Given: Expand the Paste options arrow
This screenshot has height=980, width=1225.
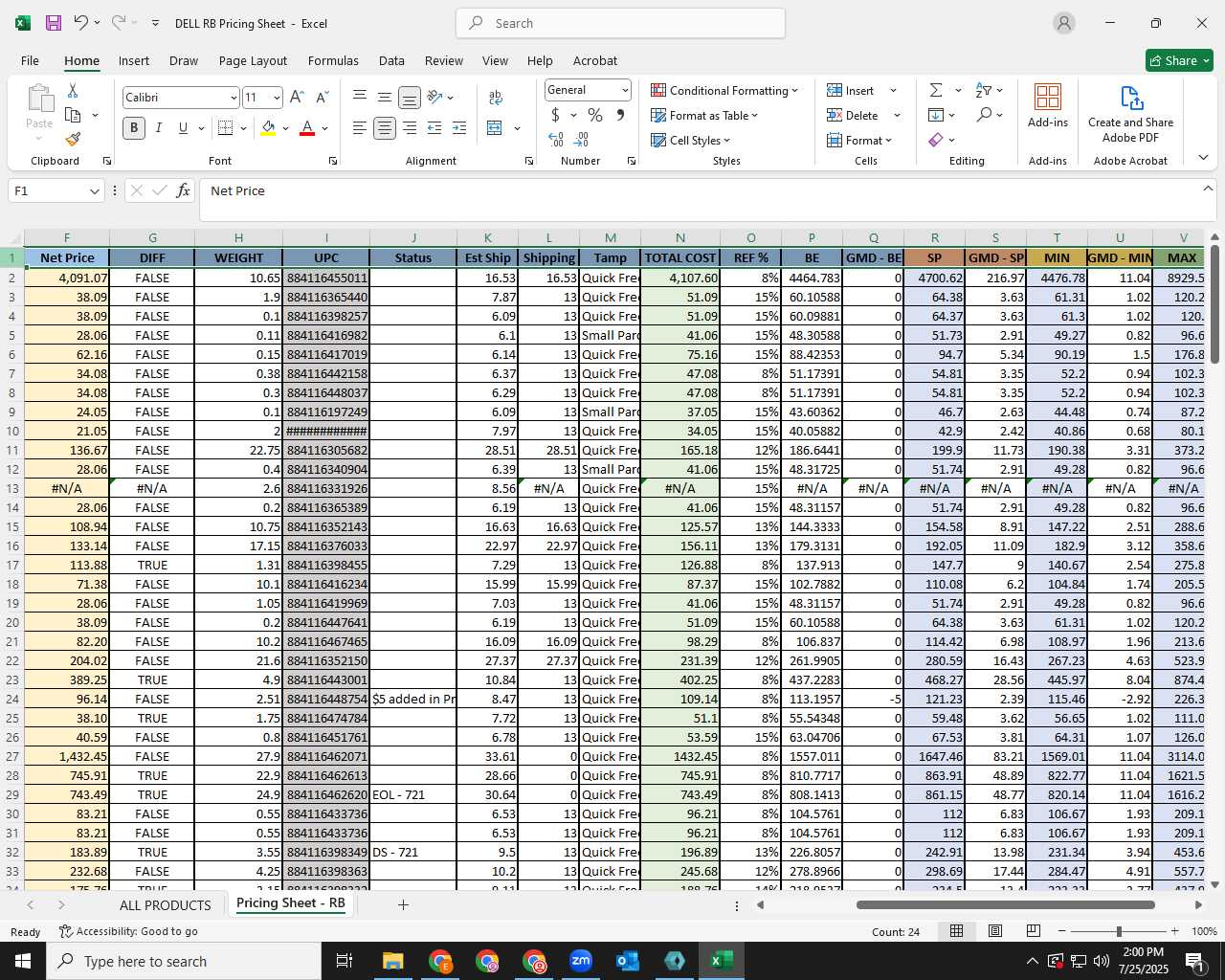Looking at the screenshot, I should tap(39, 139).
